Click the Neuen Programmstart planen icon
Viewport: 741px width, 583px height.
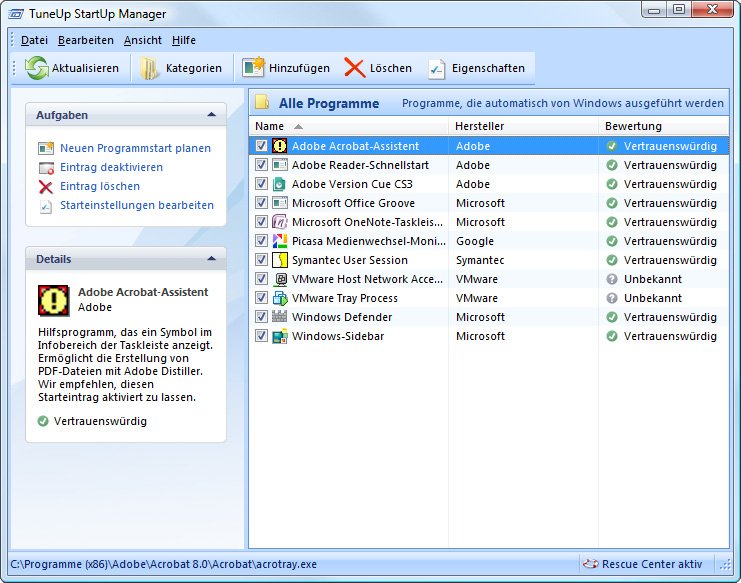point(46,148)
